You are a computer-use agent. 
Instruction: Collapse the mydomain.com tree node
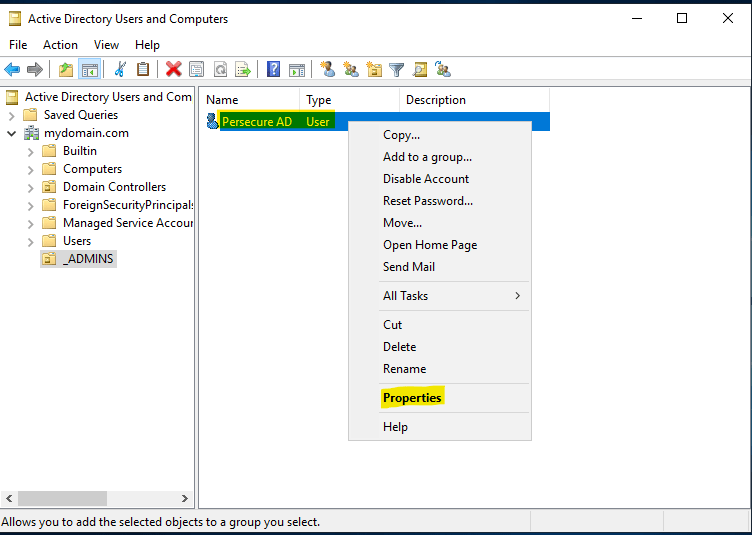coord(11,133)
